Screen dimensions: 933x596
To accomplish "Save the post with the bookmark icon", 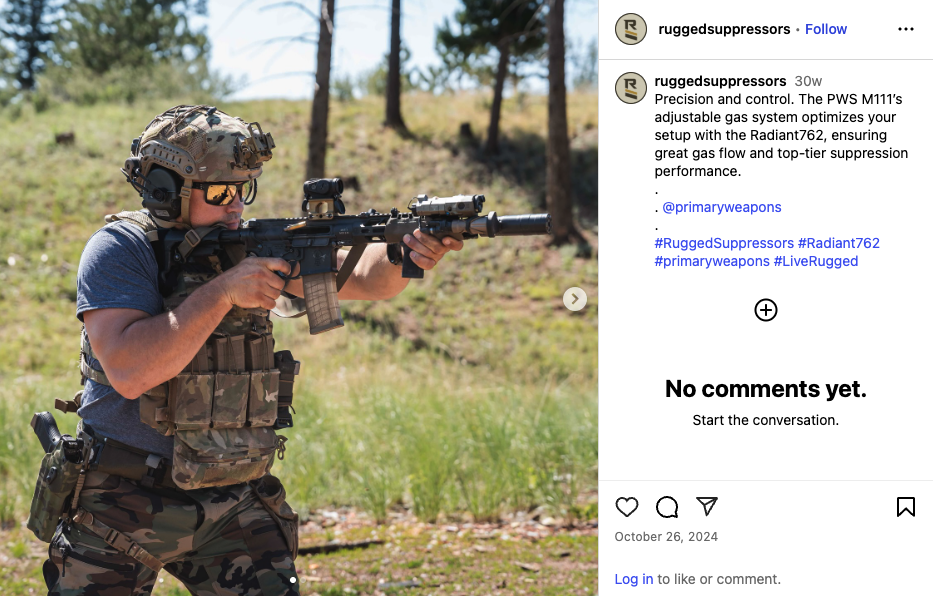I will 906,507.
